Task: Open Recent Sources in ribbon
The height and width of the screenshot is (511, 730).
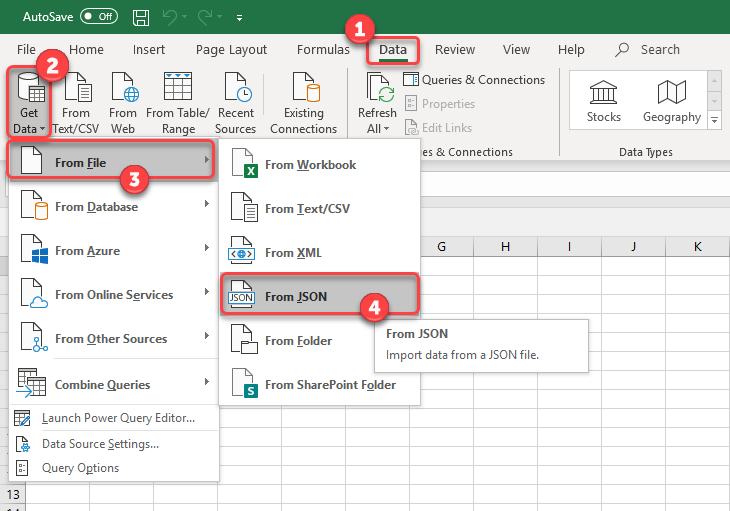Action: point(236,103)
